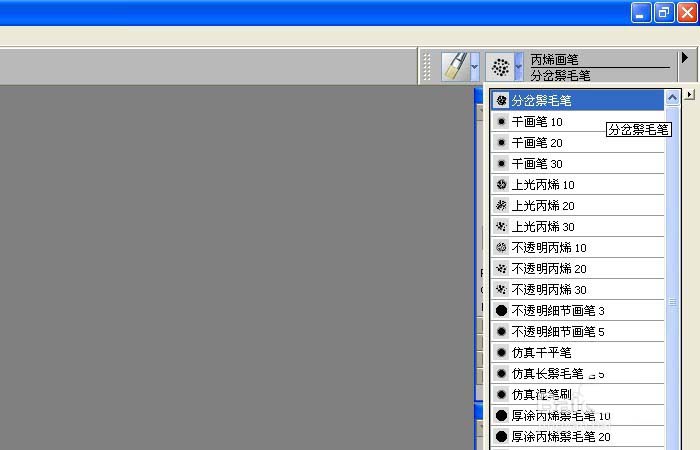The image size is (700, 450).
Task: Click the brush variant dab icon
Action: coord(500,67)
